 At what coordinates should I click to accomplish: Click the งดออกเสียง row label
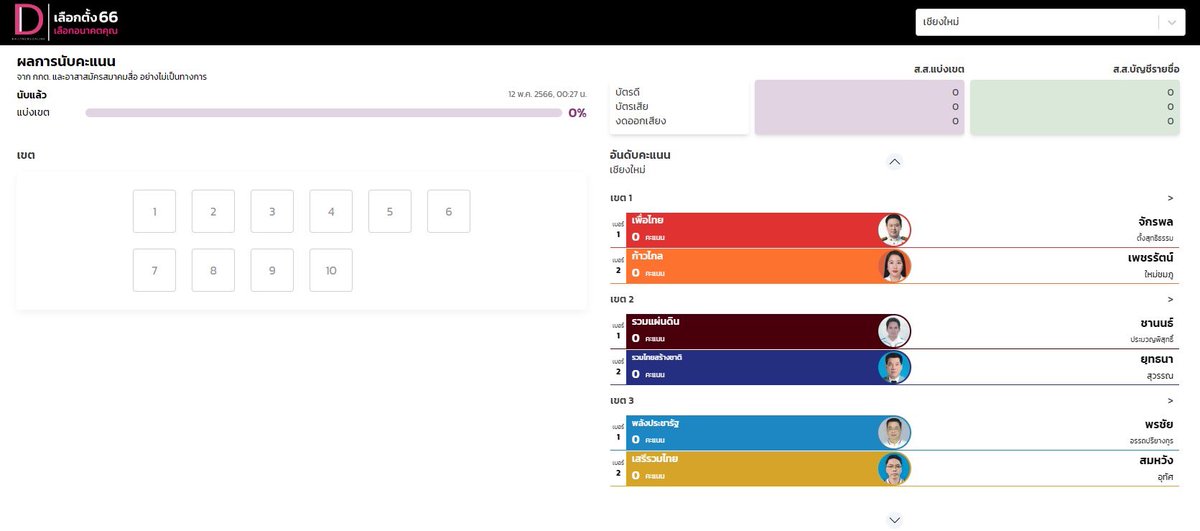(x=641, y=121)
